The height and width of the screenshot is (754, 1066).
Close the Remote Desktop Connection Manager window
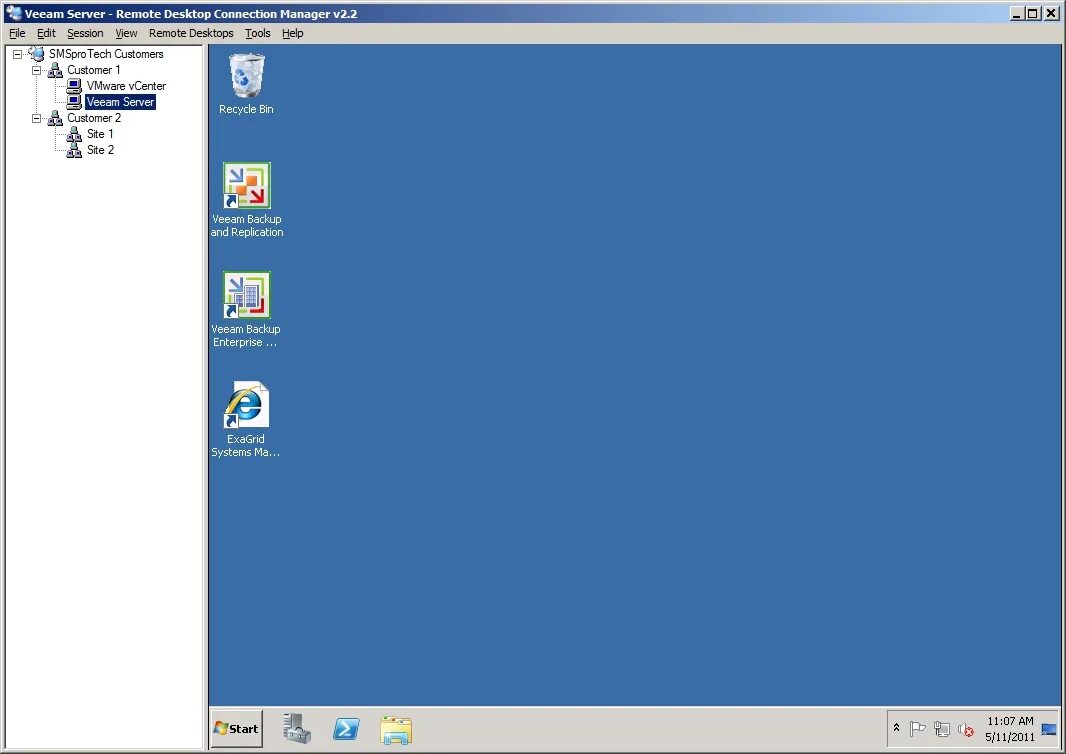coord(1051,14)
